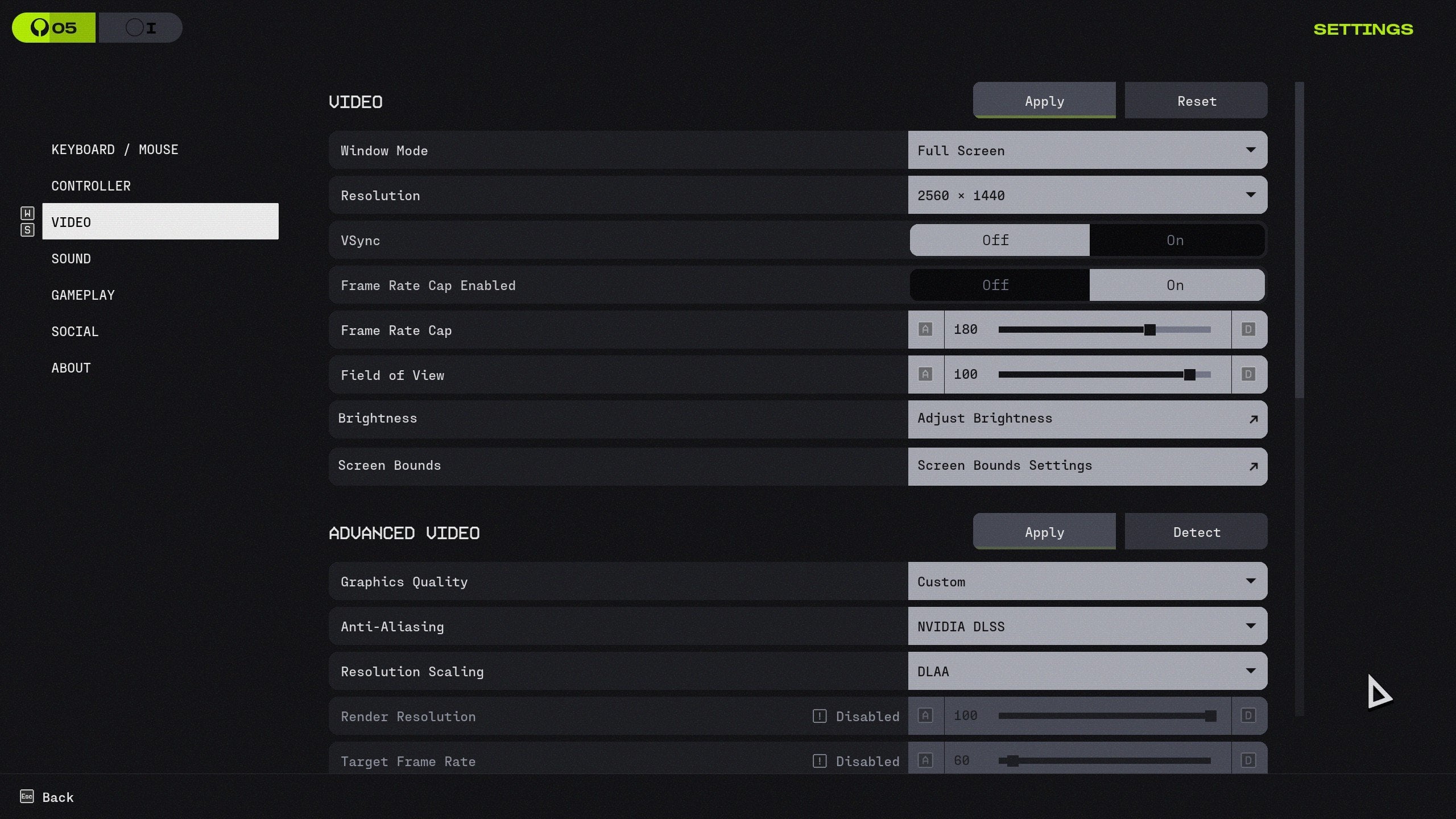Set VSync to Off
The image size is (1456, 819).
(996, 240)
